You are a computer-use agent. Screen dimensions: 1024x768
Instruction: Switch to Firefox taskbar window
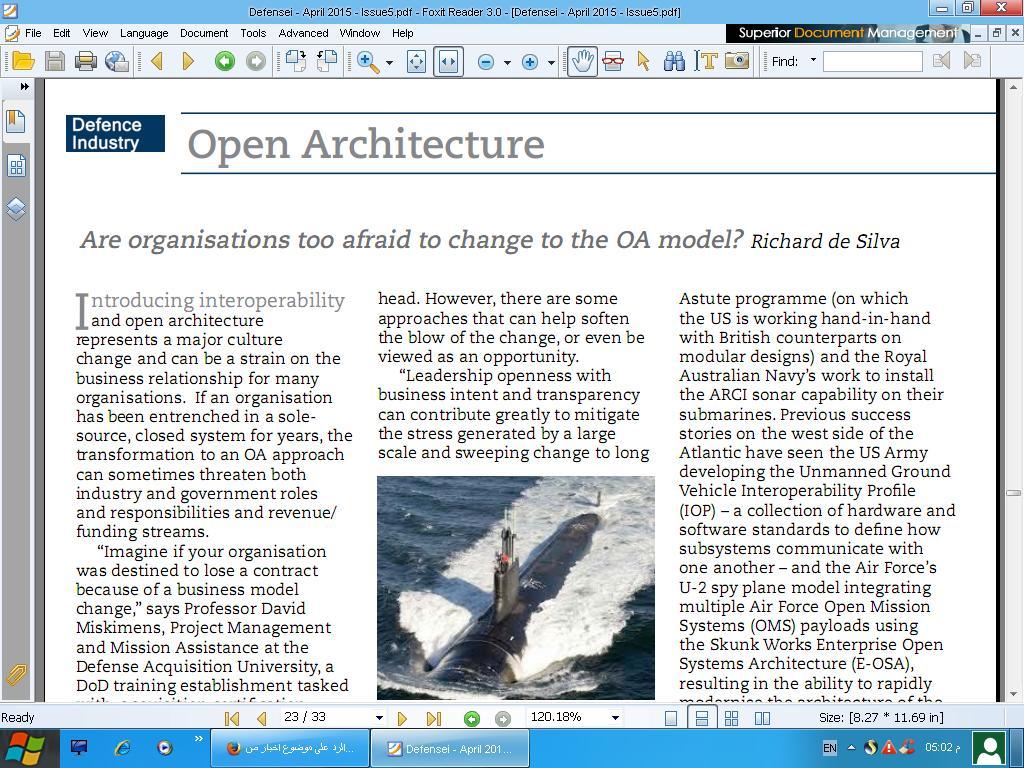[x=289, y=748]
